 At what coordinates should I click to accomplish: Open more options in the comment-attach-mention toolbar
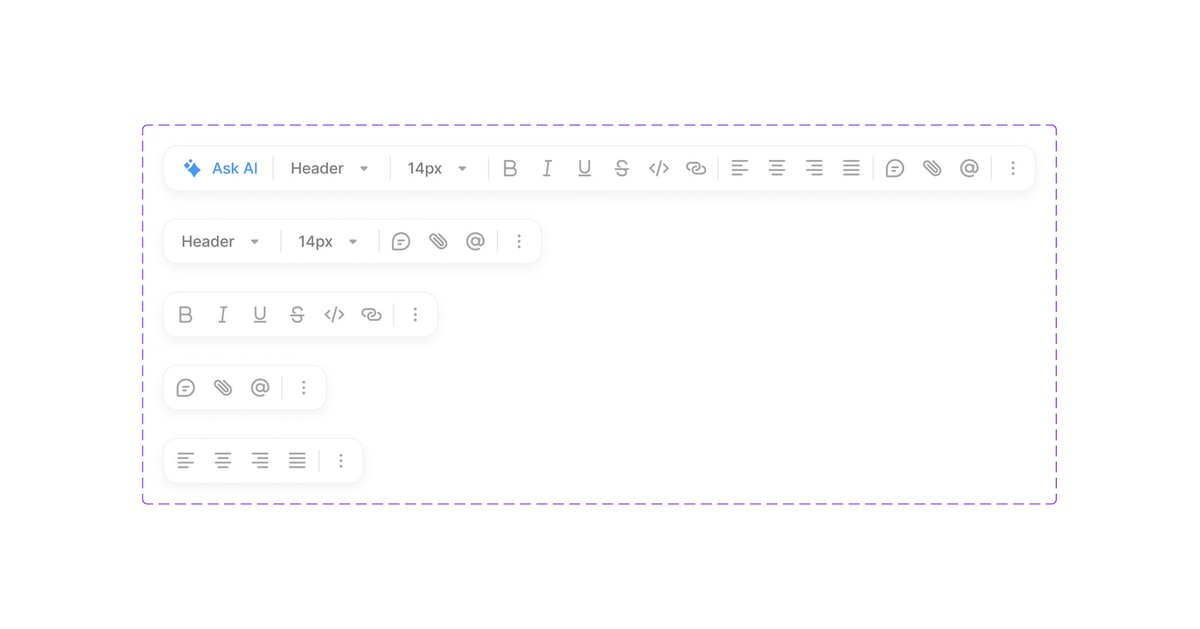coord(304,387)
